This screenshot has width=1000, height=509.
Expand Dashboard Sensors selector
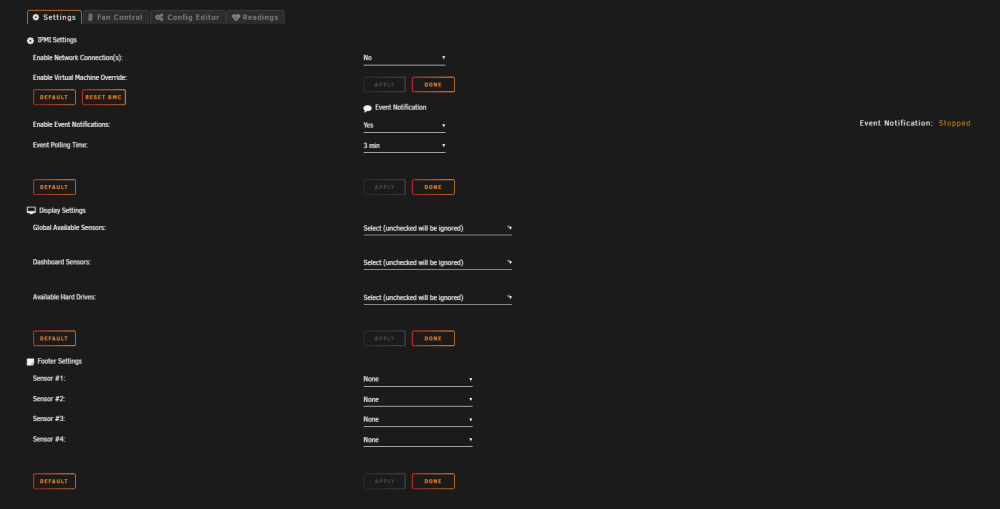pyautogui.click(x=438, y=263)
